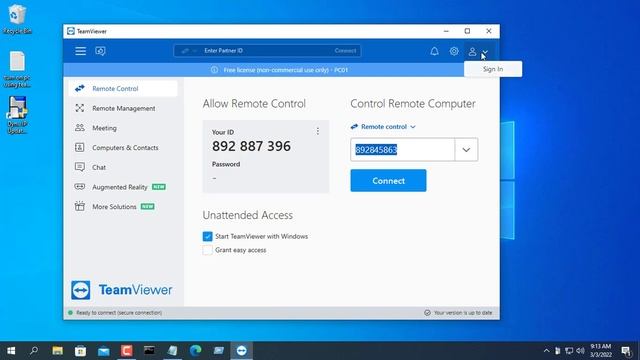
Task: Click the Ready to connect status text
Action: click(x=119, y=313)
